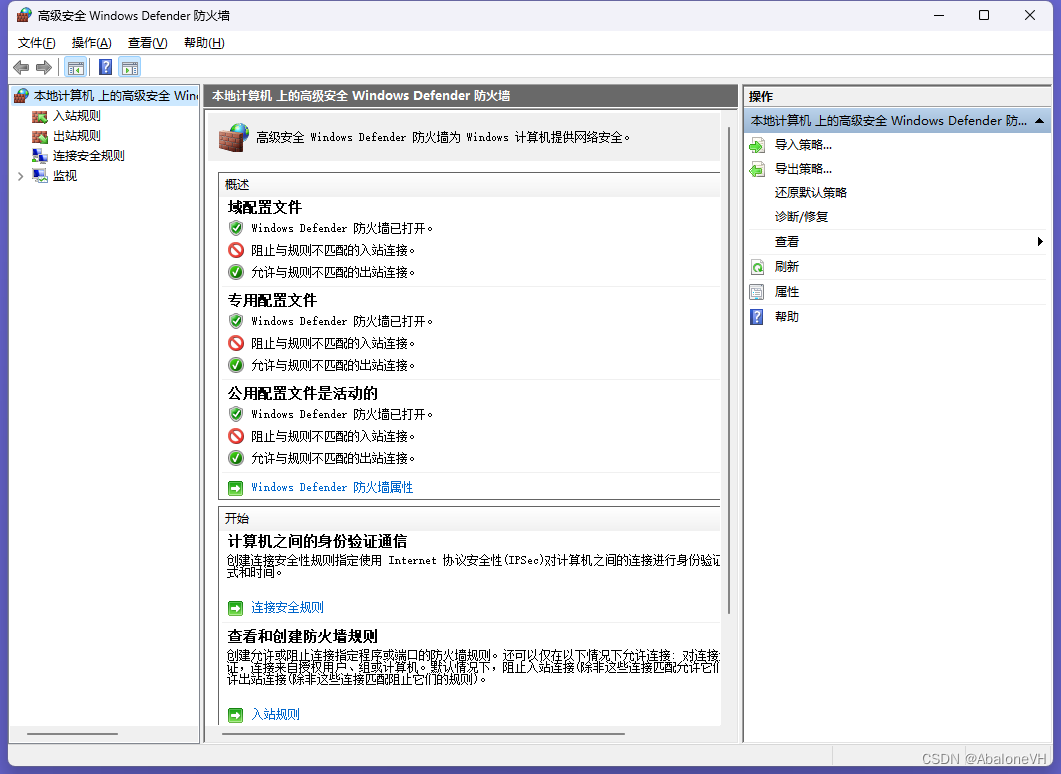The height and width of the screenshot is (774, 1061).
Task: Open the 文件(F) menu
Action: [37, 43]
